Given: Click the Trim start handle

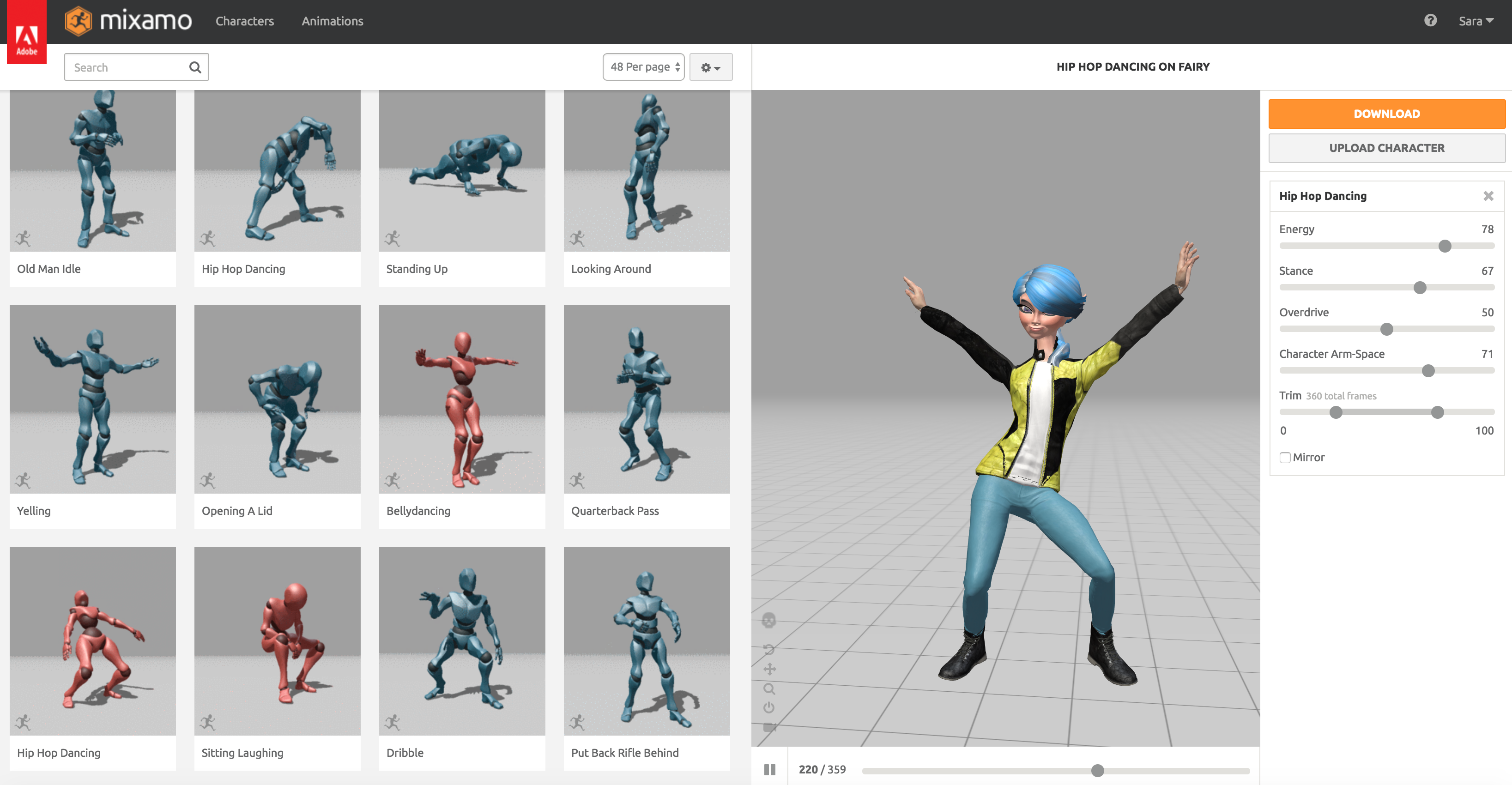Looking at the screenshot, I should pyautogui.click(x=1336, y=412).
